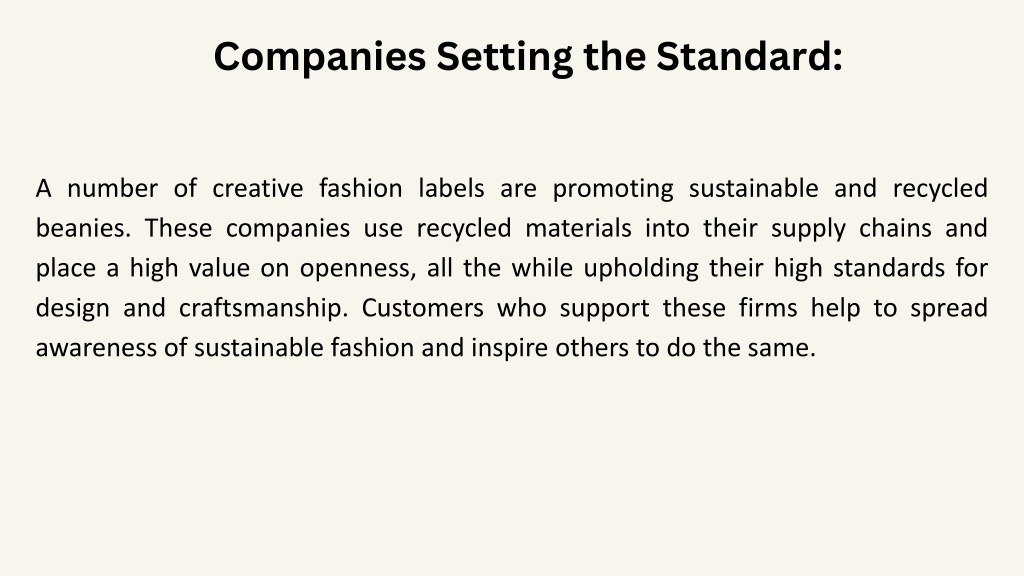Click the word 'Standard:' in the heading

750,57
